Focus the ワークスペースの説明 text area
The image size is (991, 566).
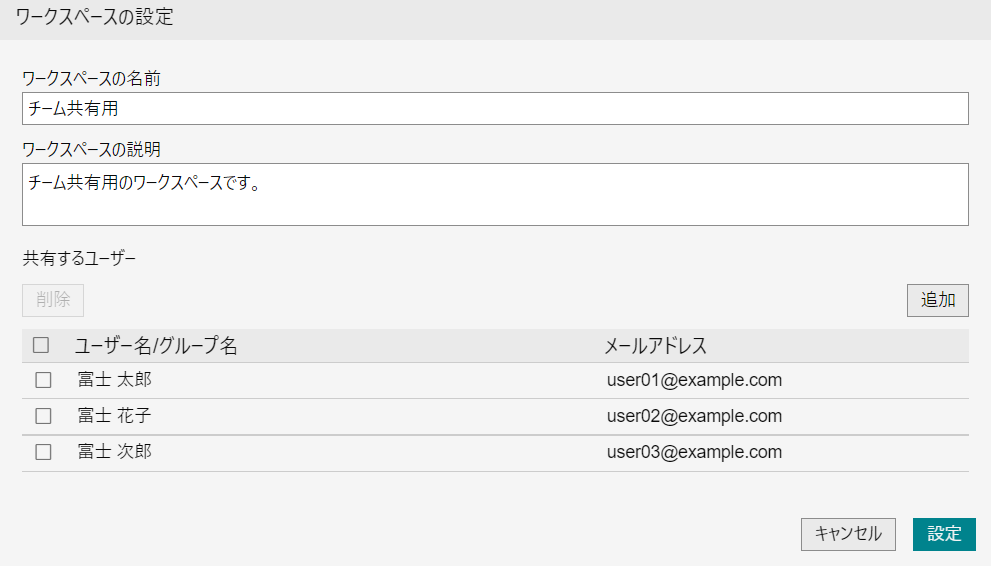click(x=494, y=194)
